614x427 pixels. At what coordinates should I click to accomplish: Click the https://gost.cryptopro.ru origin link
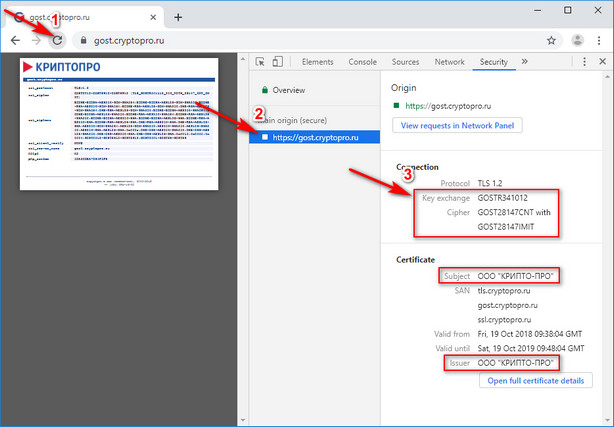click(448, 106)
